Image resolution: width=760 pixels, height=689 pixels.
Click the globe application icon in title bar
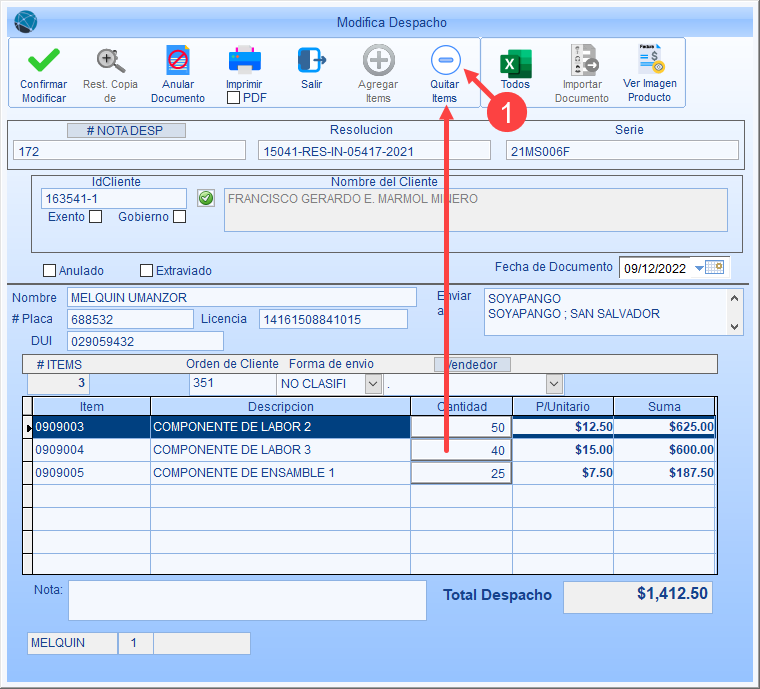[x=26, y=21]
